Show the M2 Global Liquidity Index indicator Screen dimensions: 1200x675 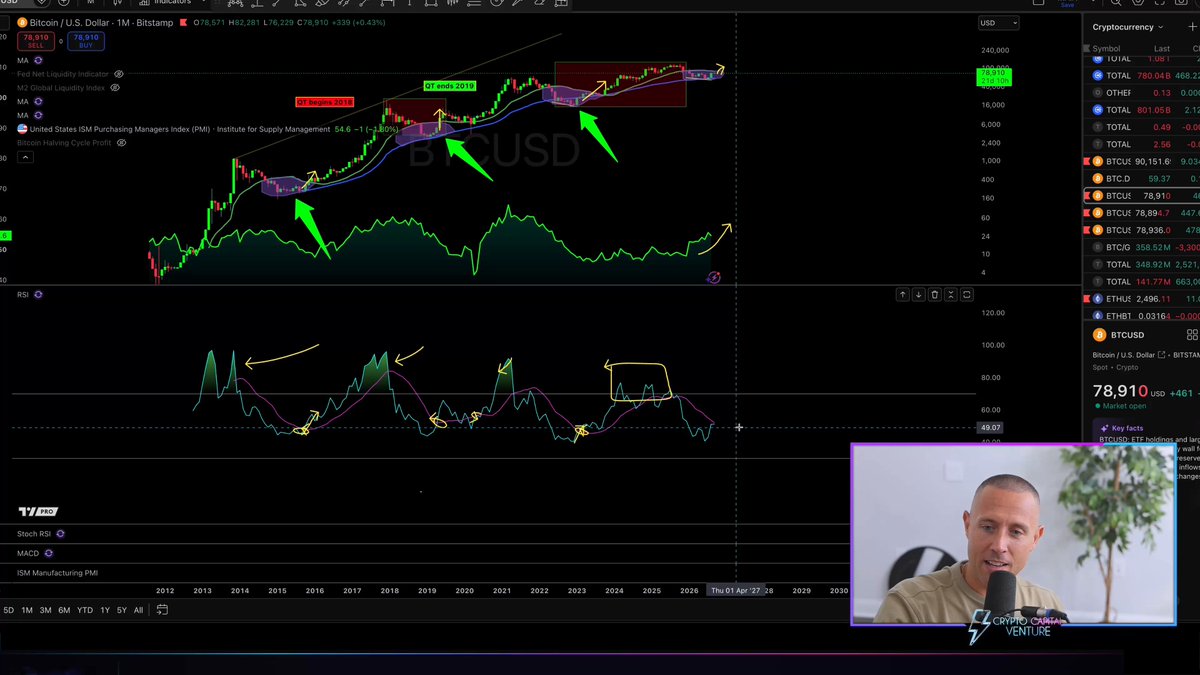113,88
